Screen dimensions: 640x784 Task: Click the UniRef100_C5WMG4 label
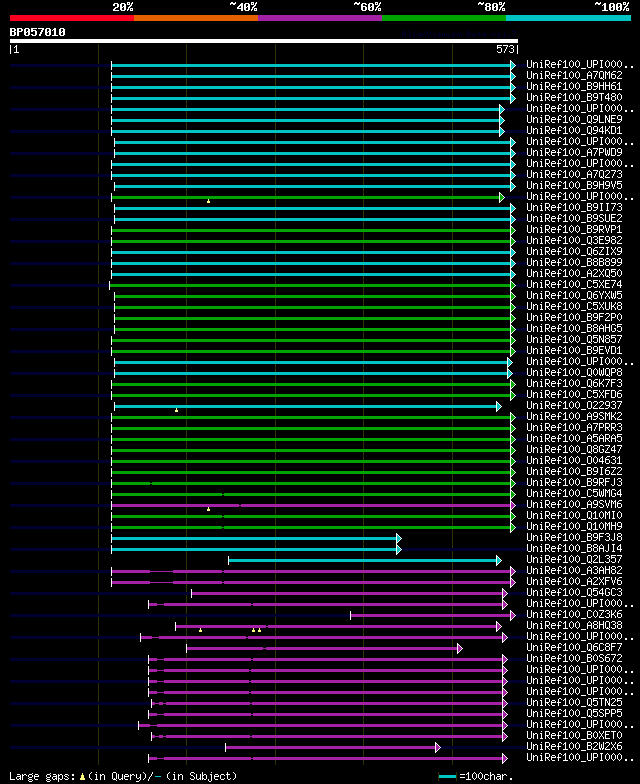click(x=574, y=494)
